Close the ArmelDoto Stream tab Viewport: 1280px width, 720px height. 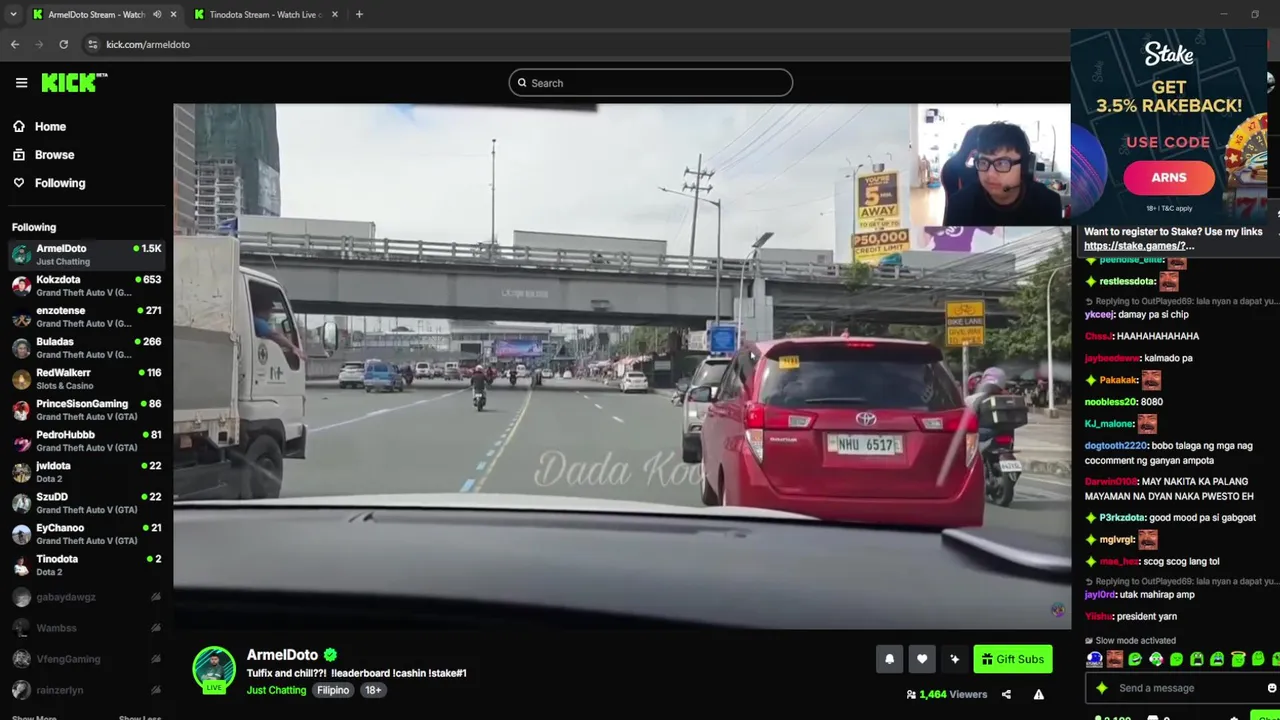[x=174, y=14]
